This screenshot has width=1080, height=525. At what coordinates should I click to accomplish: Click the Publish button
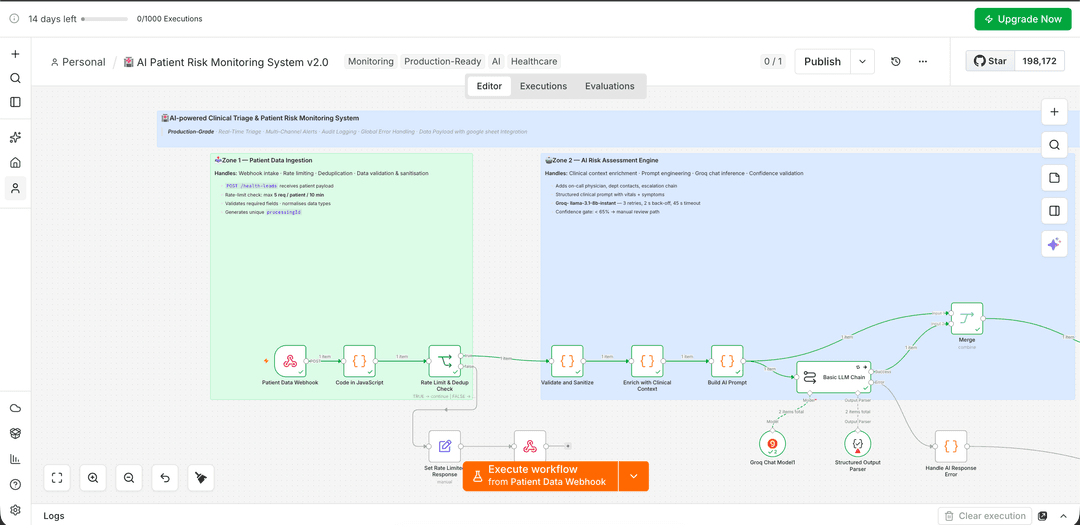[x=822, y=61]
